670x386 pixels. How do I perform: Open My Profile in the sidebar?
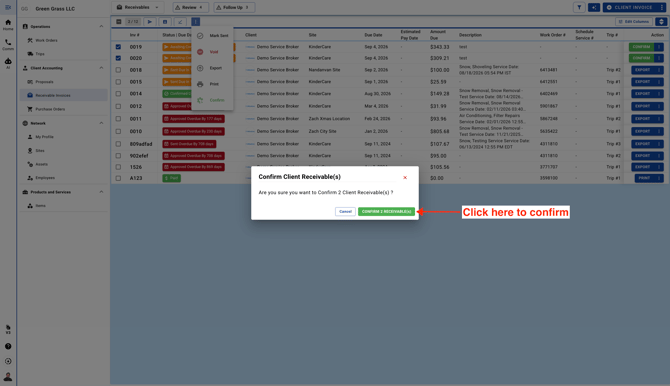pos(64,137)
